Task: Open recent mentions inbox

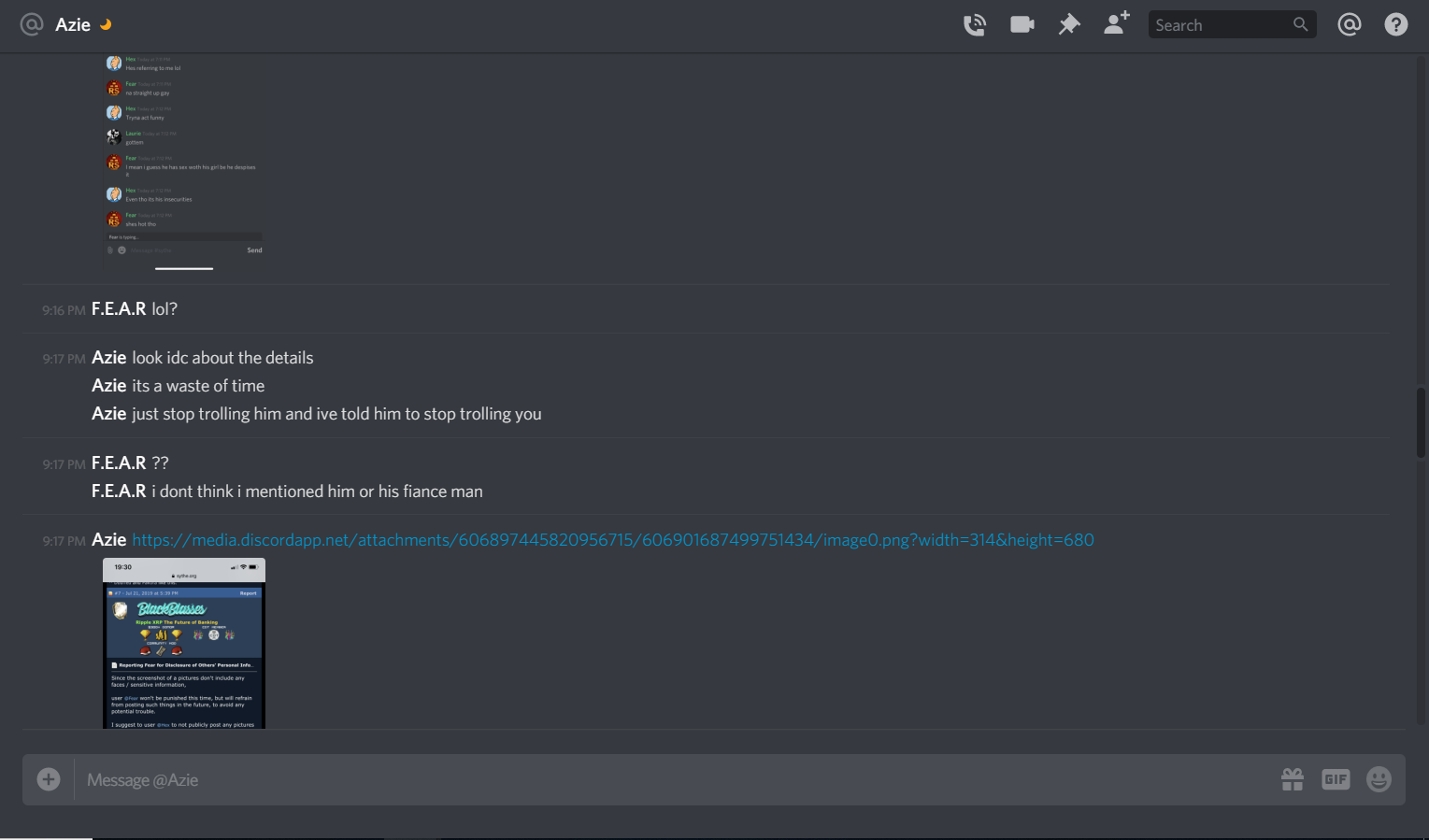Action: (x=1350, y=24)
